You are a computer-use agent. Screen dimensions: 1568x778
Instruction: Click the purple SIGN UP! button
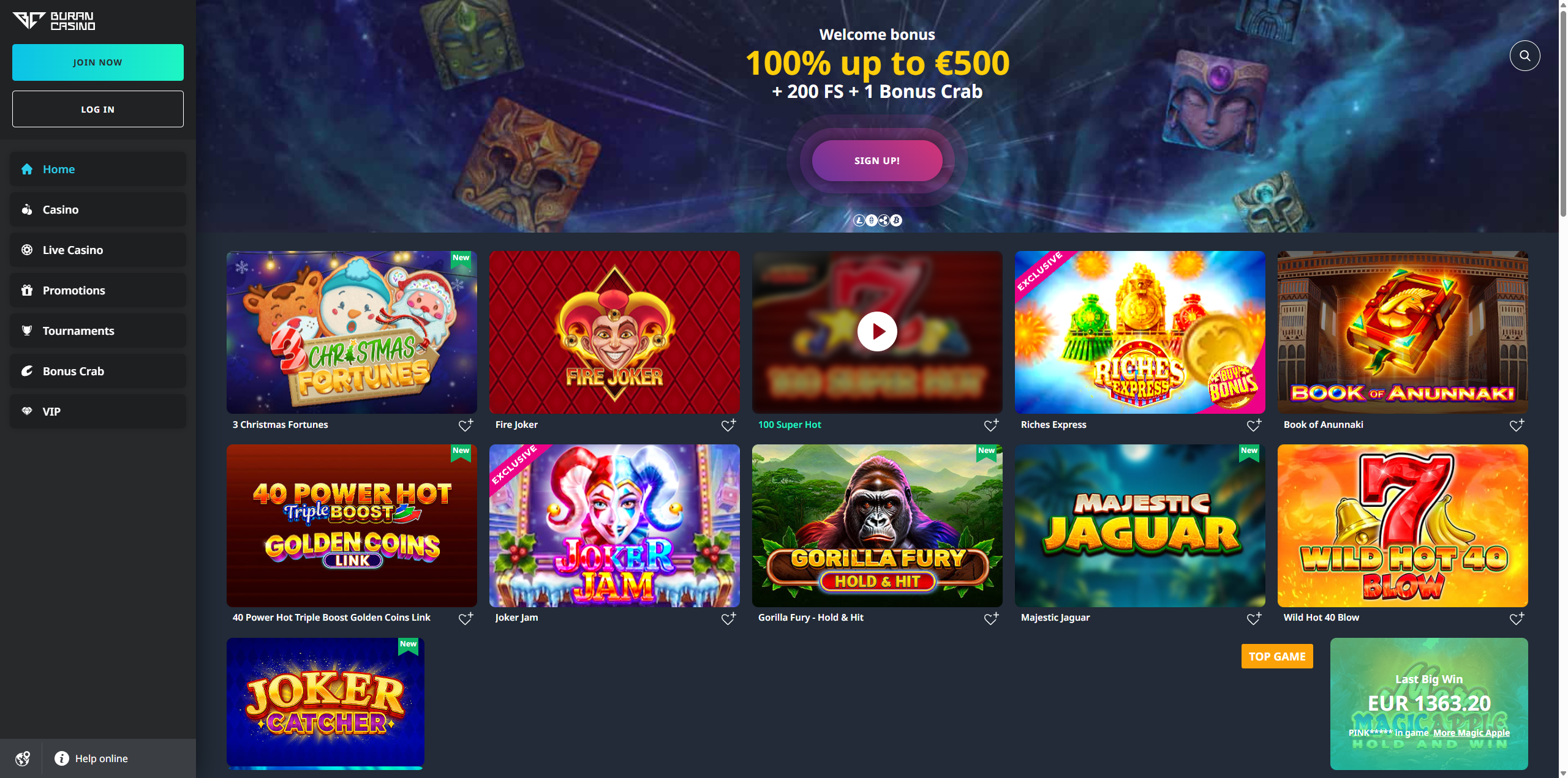877,160
